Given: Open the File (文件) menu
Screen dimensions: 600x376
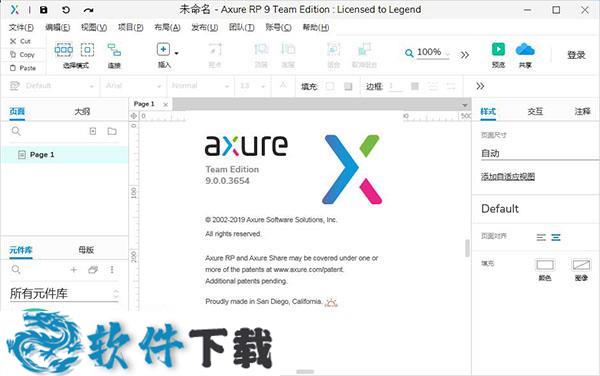Looking at the screenshot, I should point(21,28).
